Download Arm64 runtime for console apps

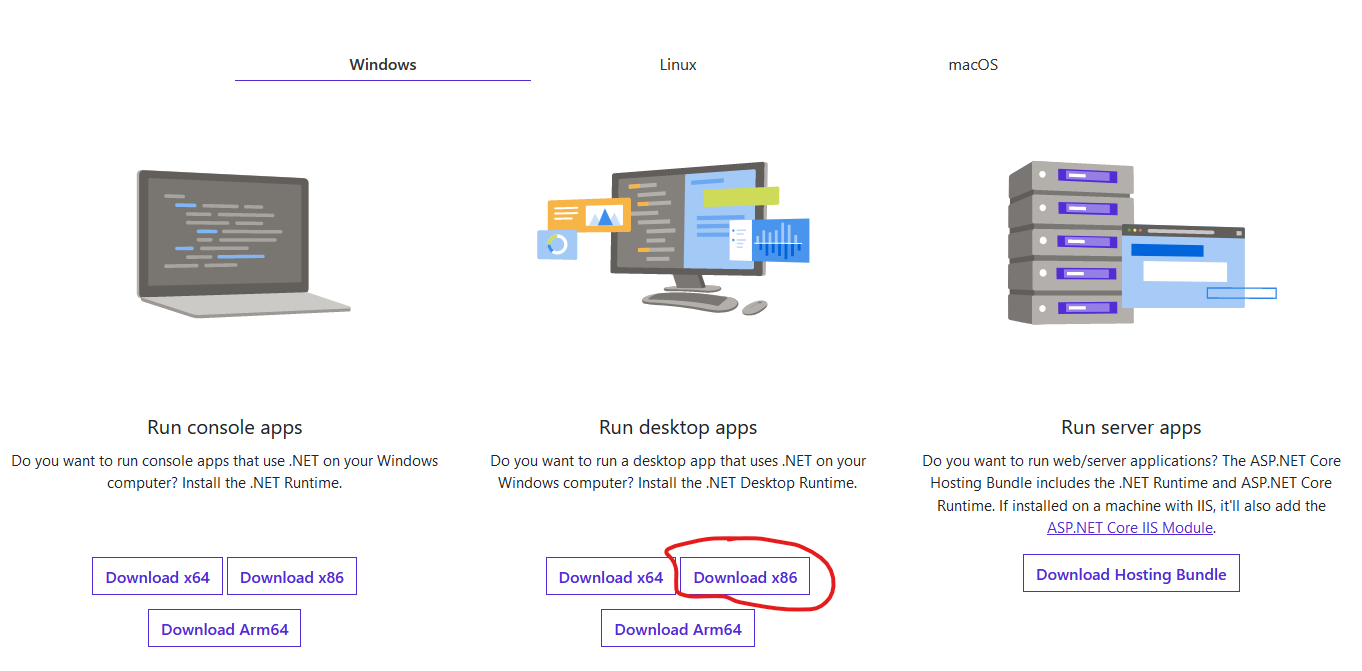click(x=225, y=629)
